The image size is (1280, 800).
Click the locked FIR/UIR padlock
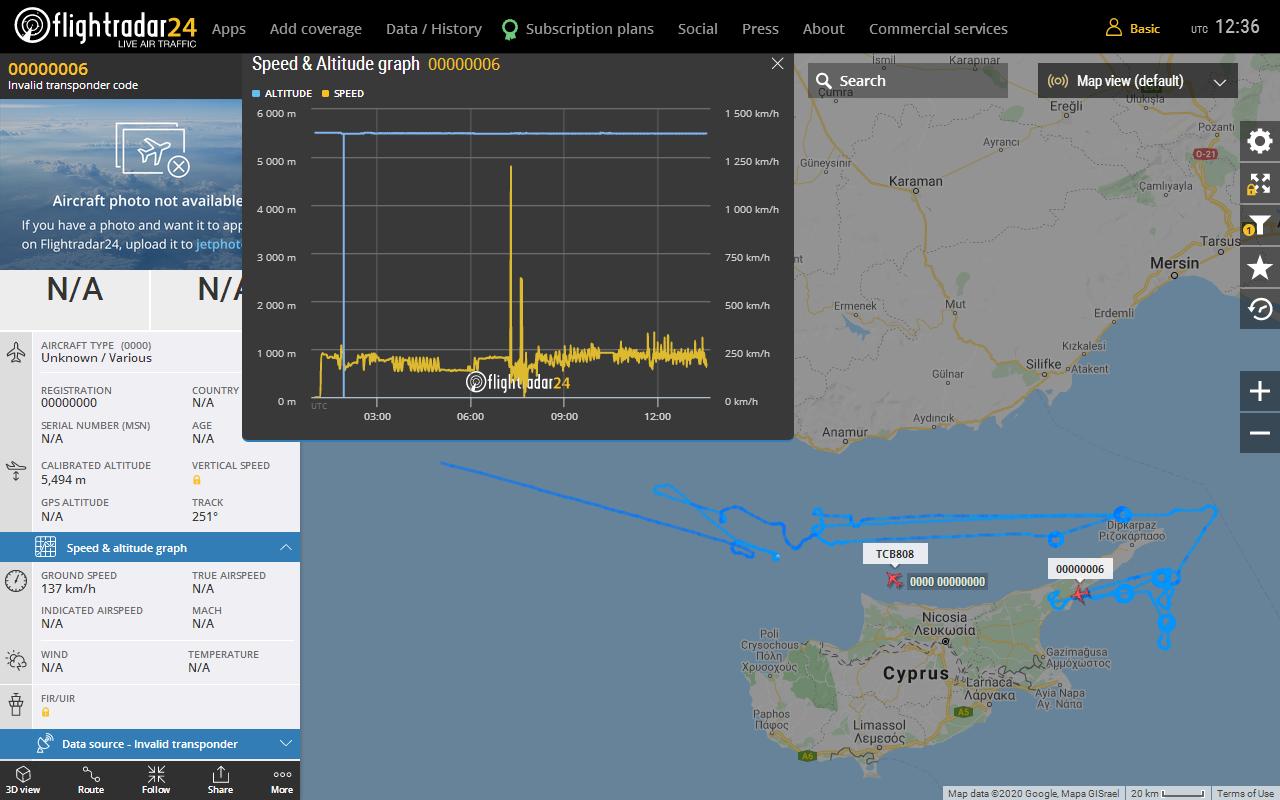(x=45, y=712)
